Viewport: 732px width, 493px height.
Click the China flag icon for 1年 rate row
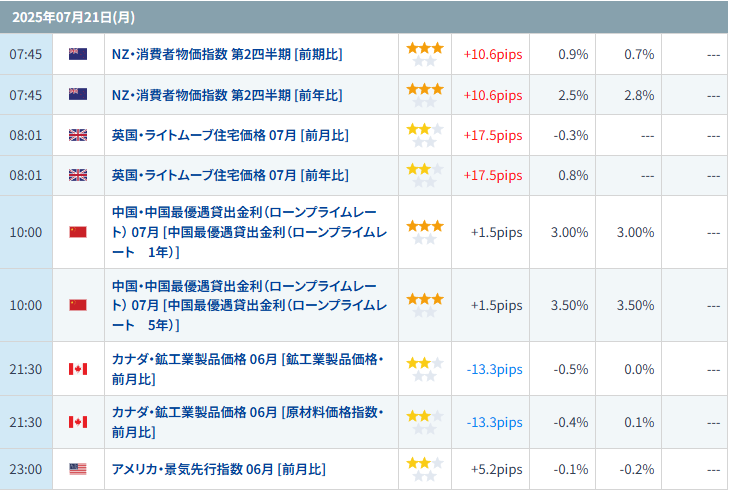[77, 232]
